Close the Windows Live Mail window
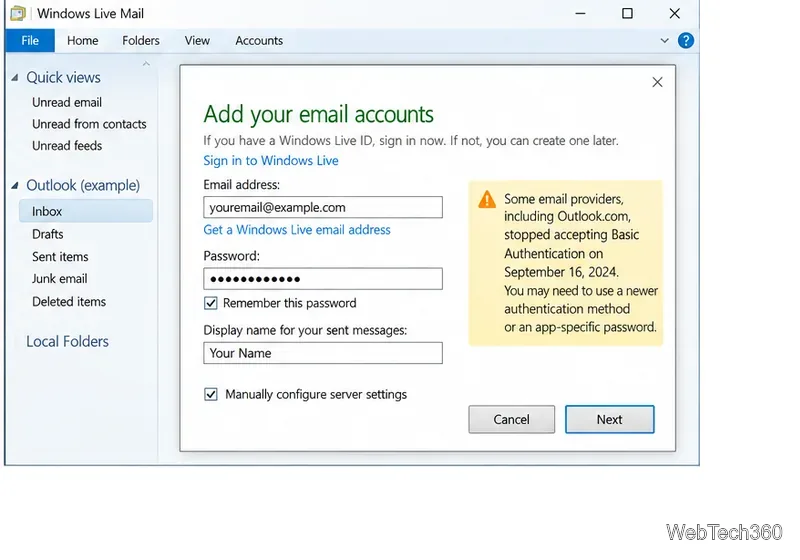This screenshot has width=800, height=560. [x=674, y=13]
